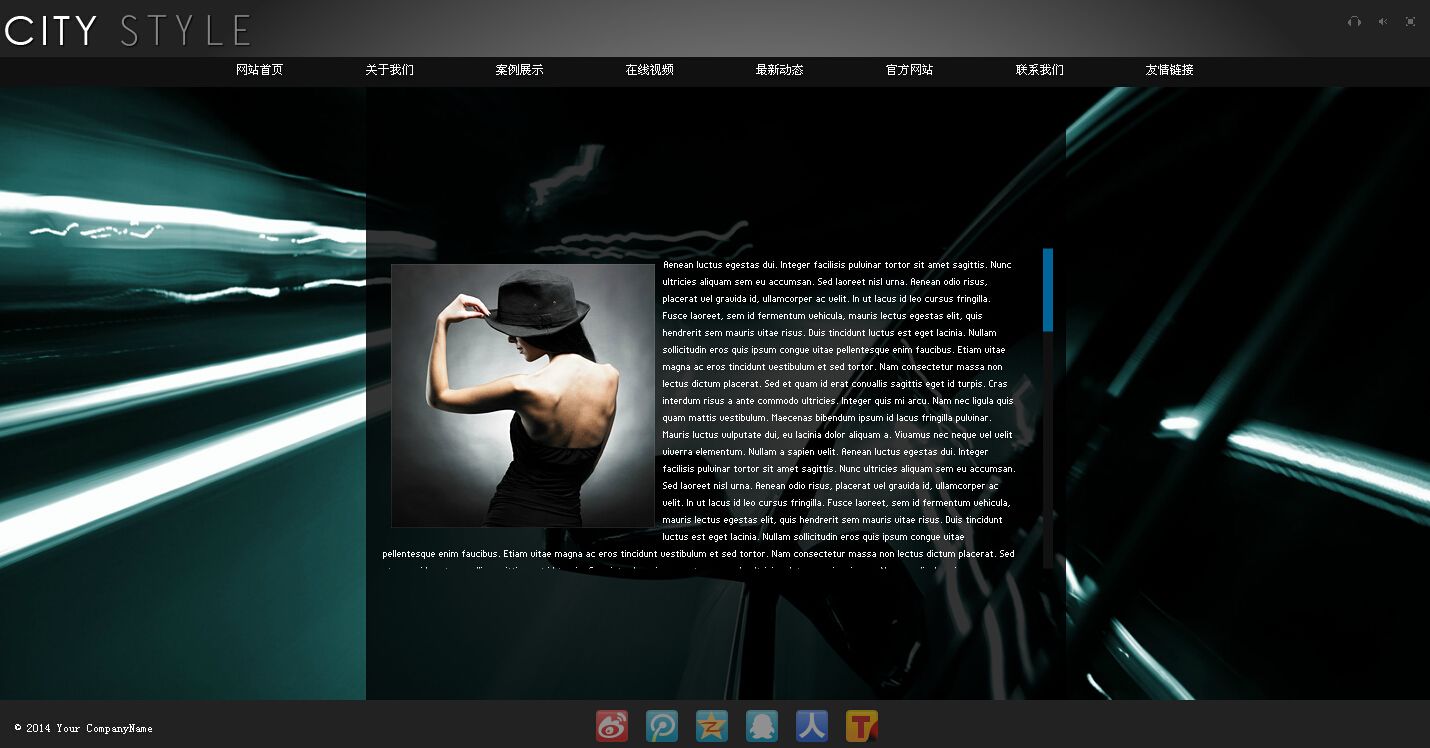Click the CITY STYLE logo
Screen dimensions: 1430x748
(x=127, y=30)
